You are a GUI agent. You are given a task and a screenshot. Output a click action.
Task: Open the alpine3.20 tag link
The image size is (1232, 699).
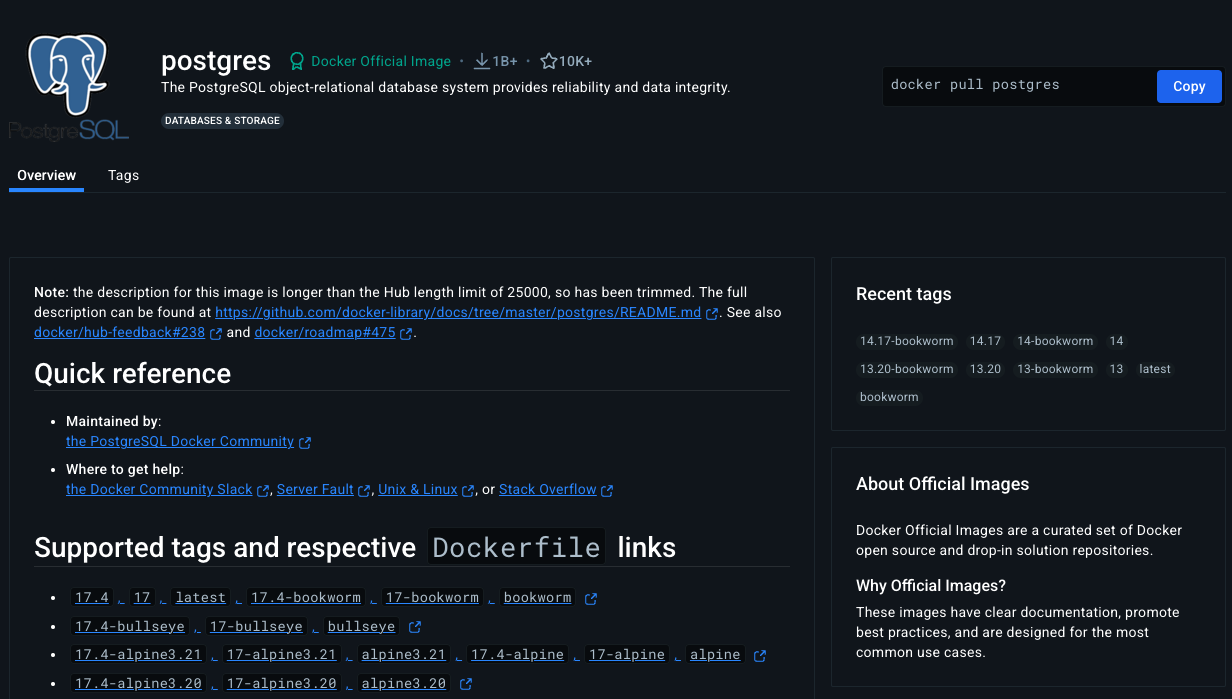point(404,683)
